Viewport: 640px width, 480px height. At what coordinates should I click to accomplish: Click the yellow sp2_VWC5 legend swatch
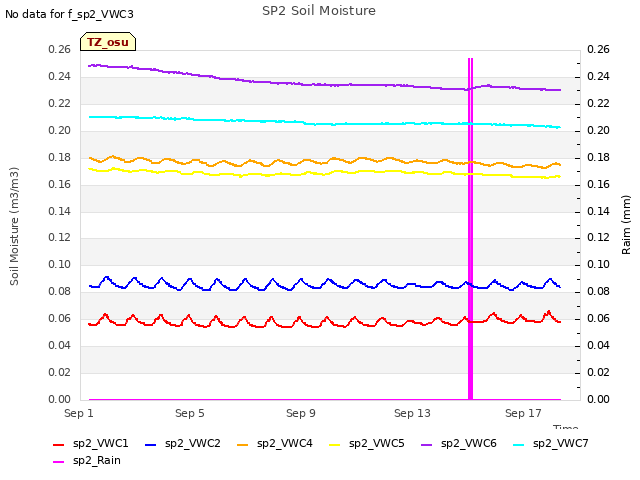pyautogui.click(x=335, y=444)
